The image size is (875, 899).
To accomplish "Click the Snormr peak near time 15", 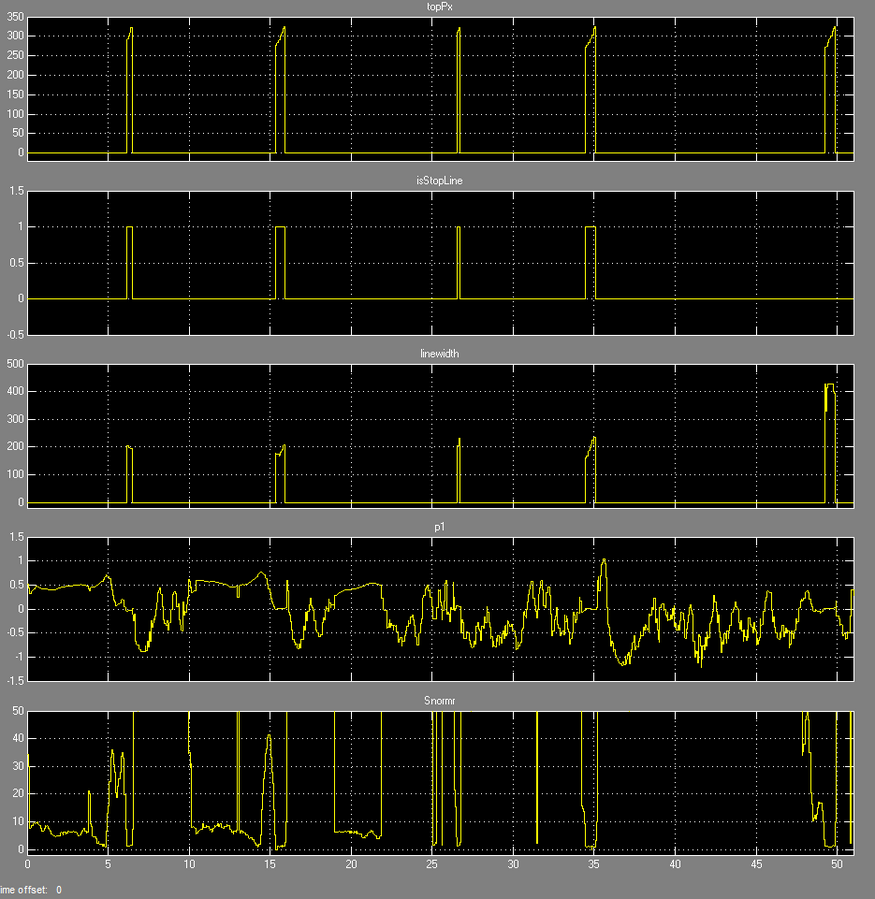I will 269,737.
